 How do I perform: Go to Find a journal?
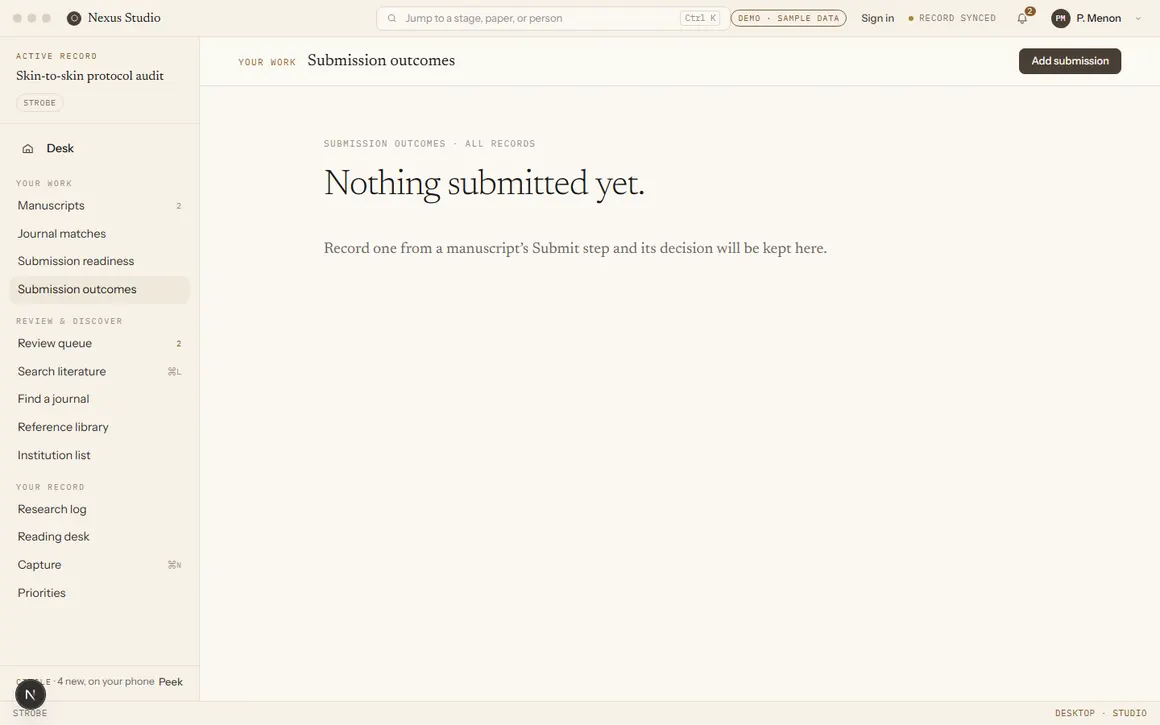point(99,399)
